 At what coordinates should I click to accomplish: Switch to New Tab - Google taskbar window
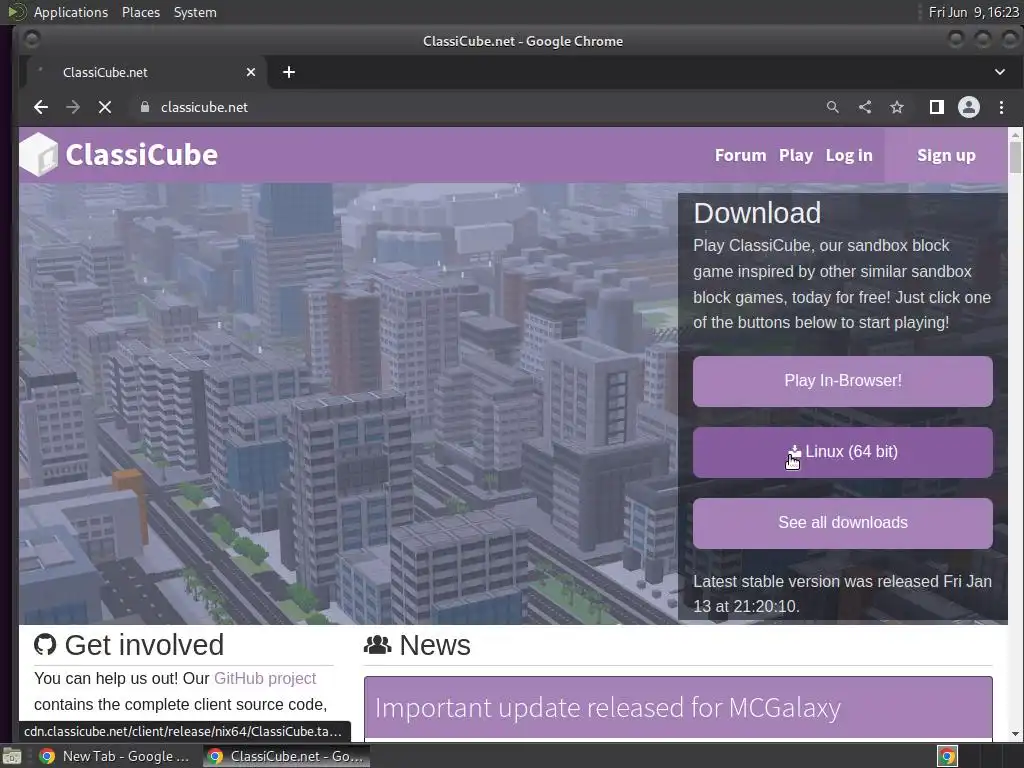coord(114,756)
